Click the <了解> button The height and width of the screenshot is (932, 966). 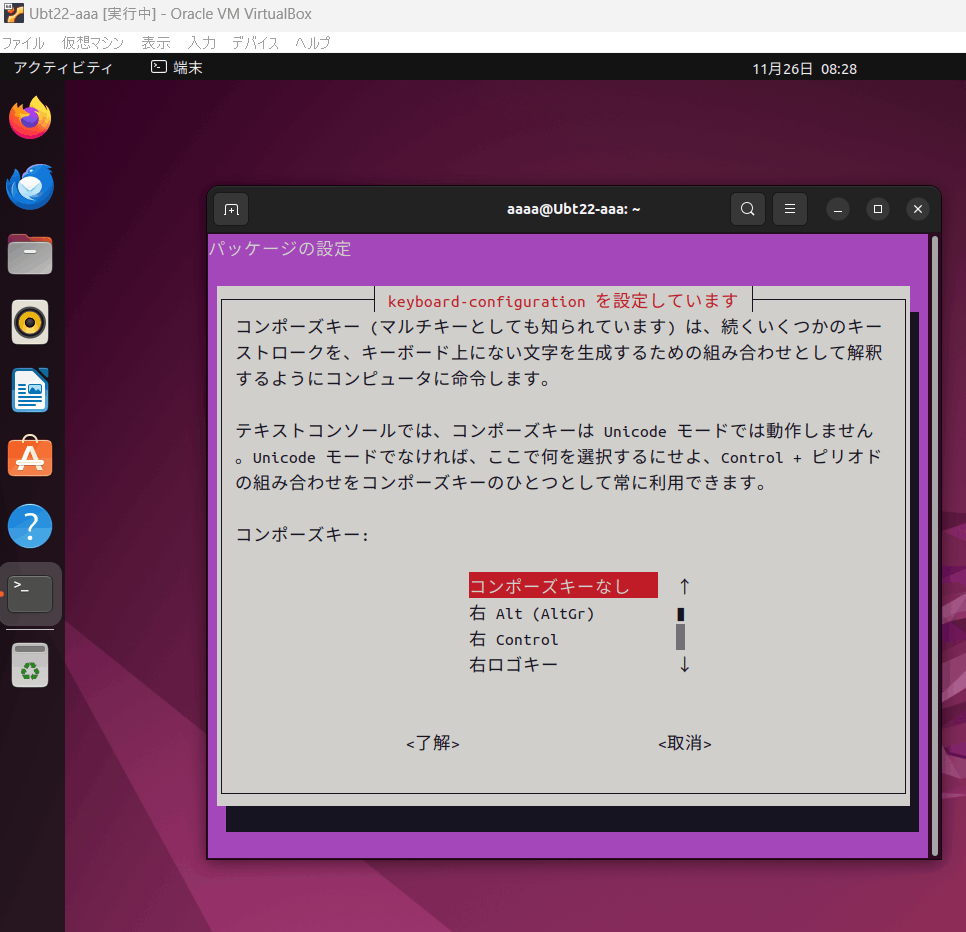pyautogui.click(x=432, y=743)
